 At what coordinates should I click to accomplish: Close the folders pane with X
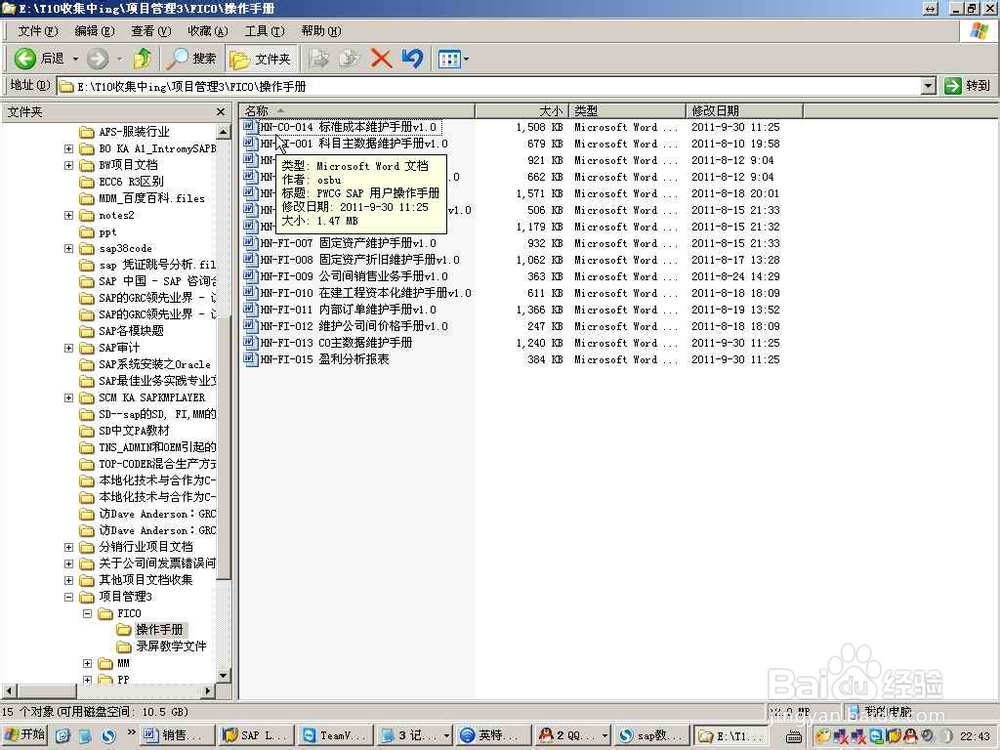coord(221,112)
